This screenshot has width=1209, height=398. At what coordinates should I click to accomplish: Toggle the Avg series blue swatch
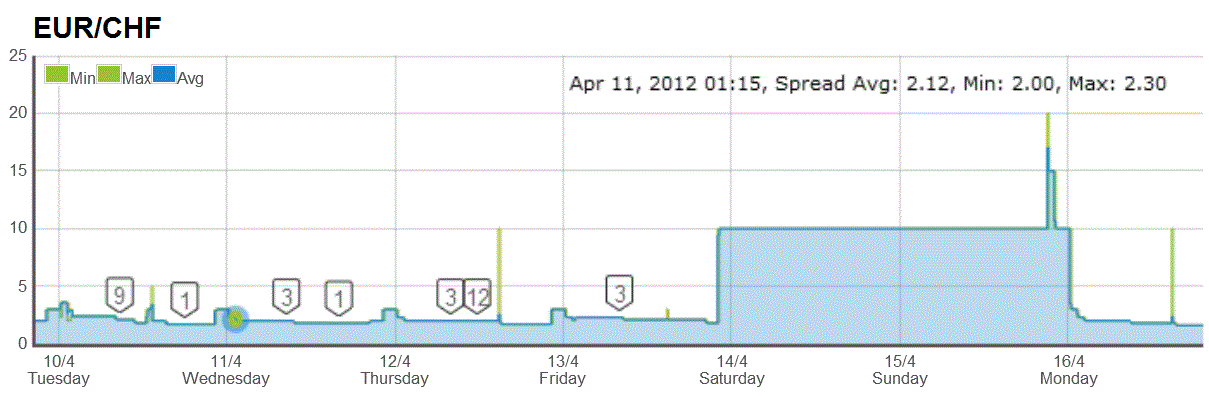(164, 74)
